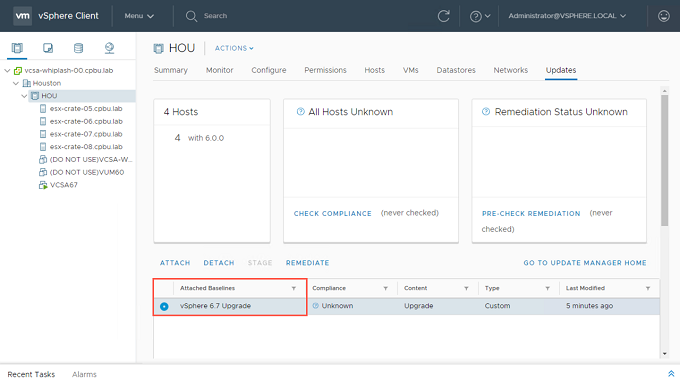Open the ACTIONS dropdown for HOU

click(234, 48)
